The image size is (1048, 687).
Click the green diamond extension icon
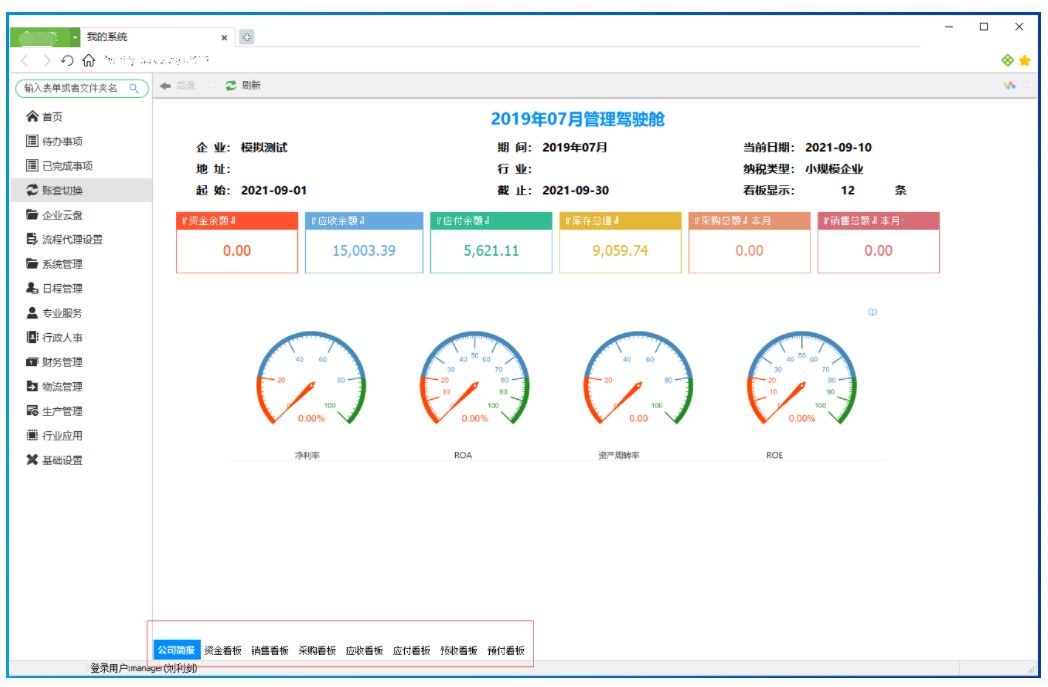1007,60
